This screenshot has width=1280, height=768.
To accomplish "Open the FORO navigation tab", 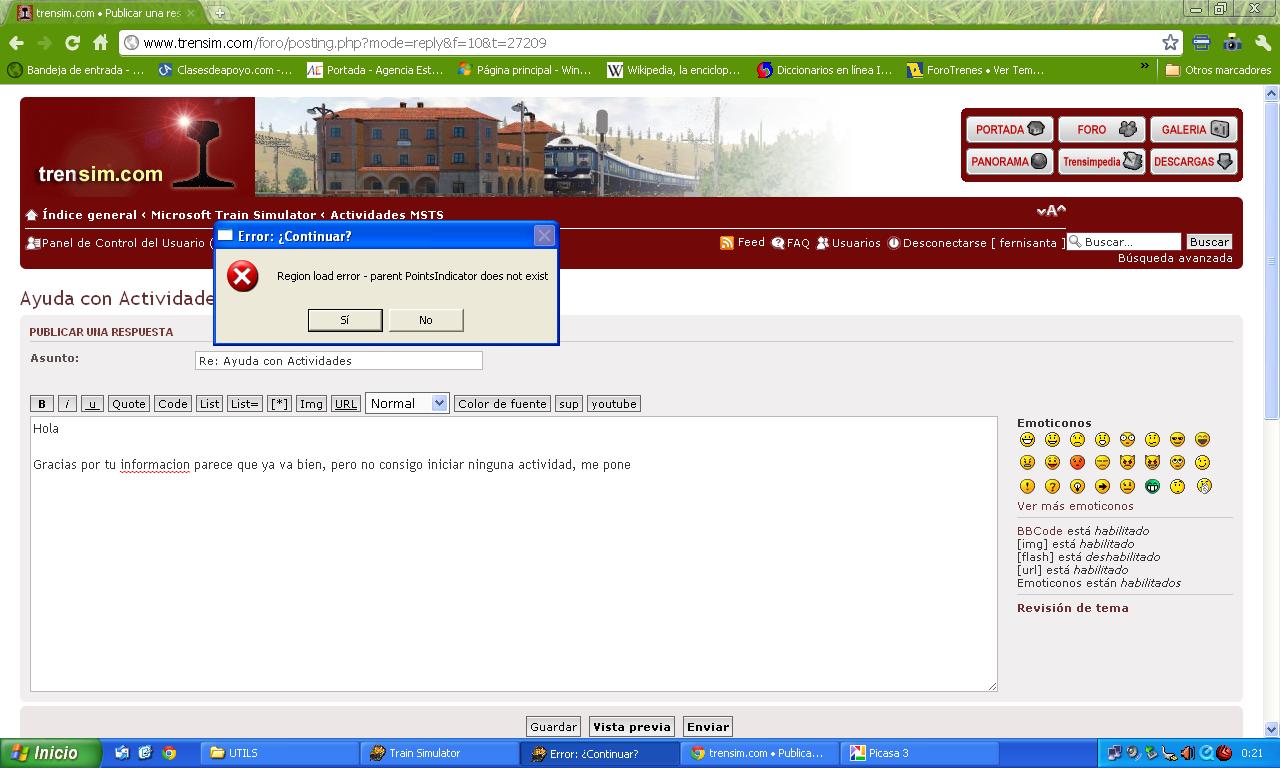I will coord(1101,130).
